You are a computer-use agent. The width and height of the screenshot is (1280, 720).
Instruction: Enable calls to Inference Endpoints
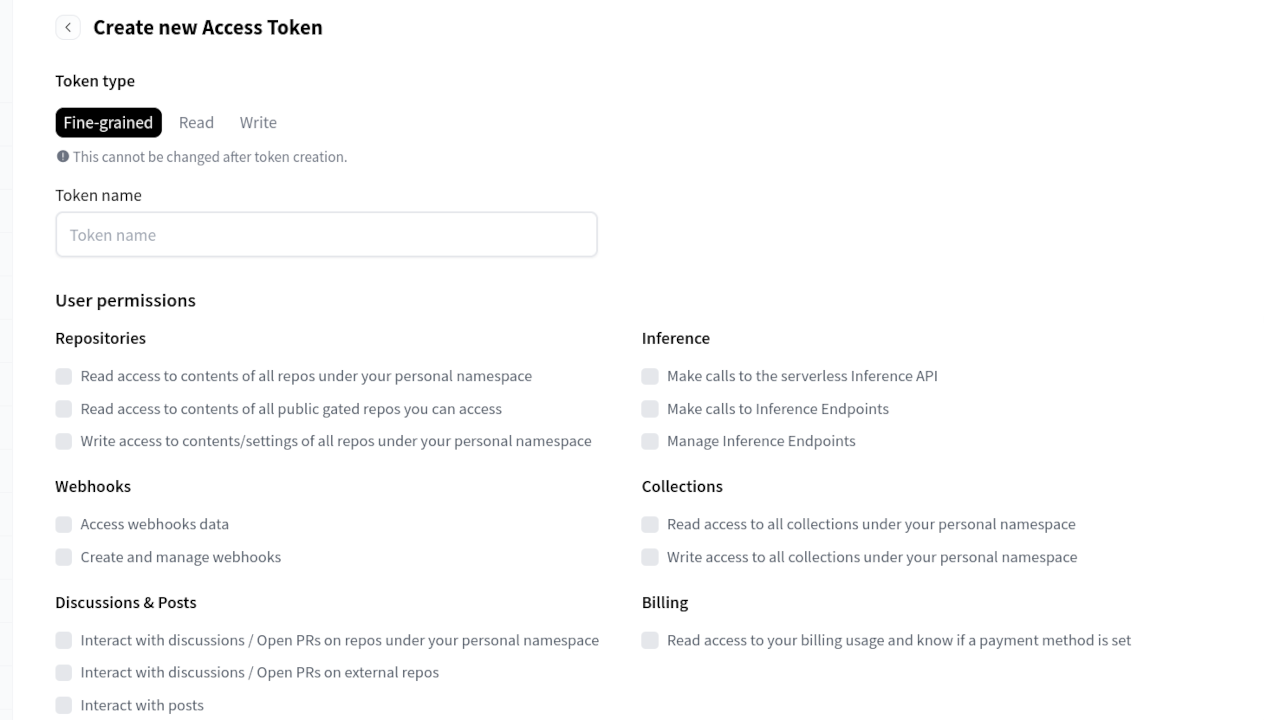coord(650,408)
